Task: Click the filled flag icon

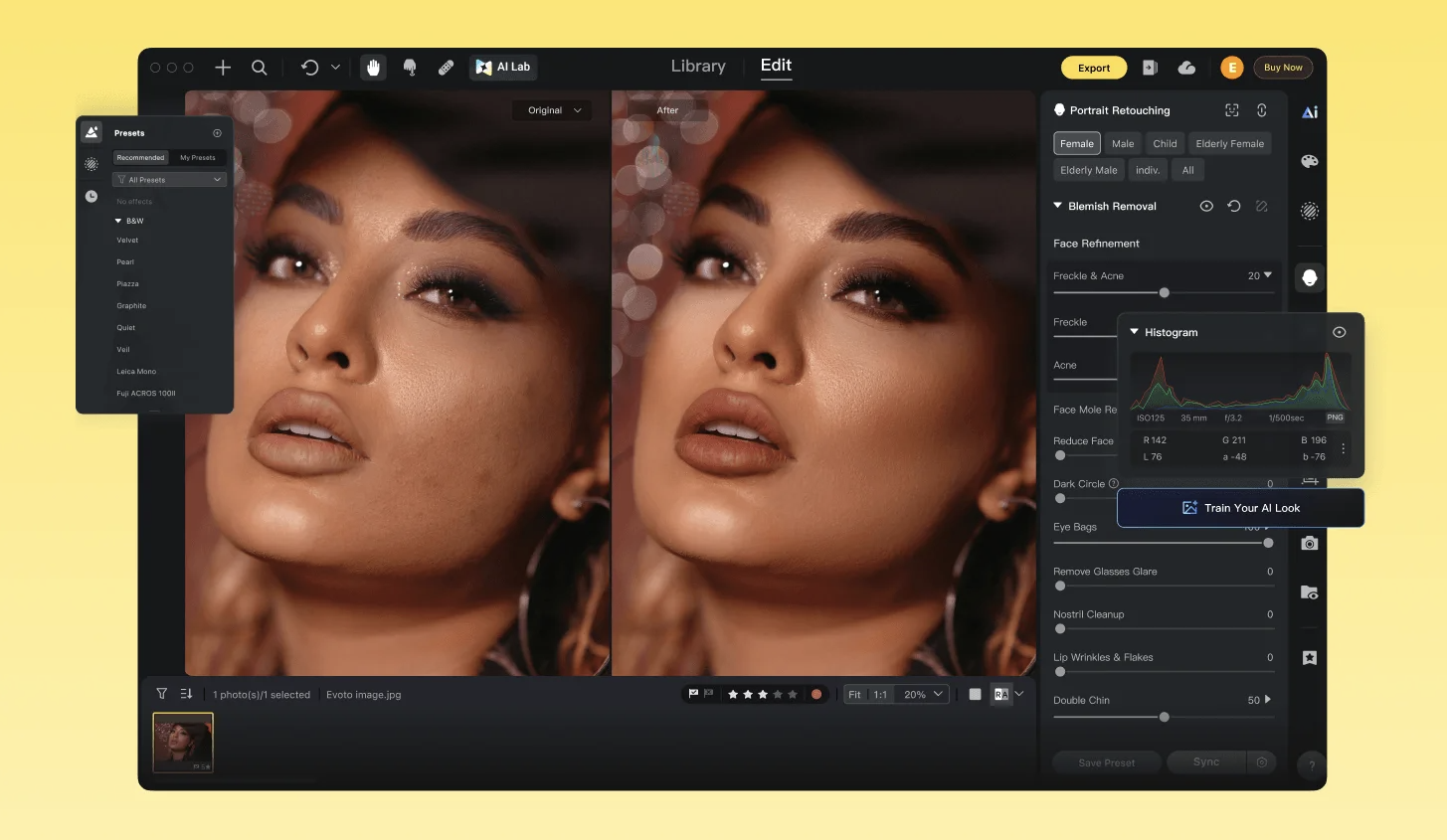Action: click(693, 694)
